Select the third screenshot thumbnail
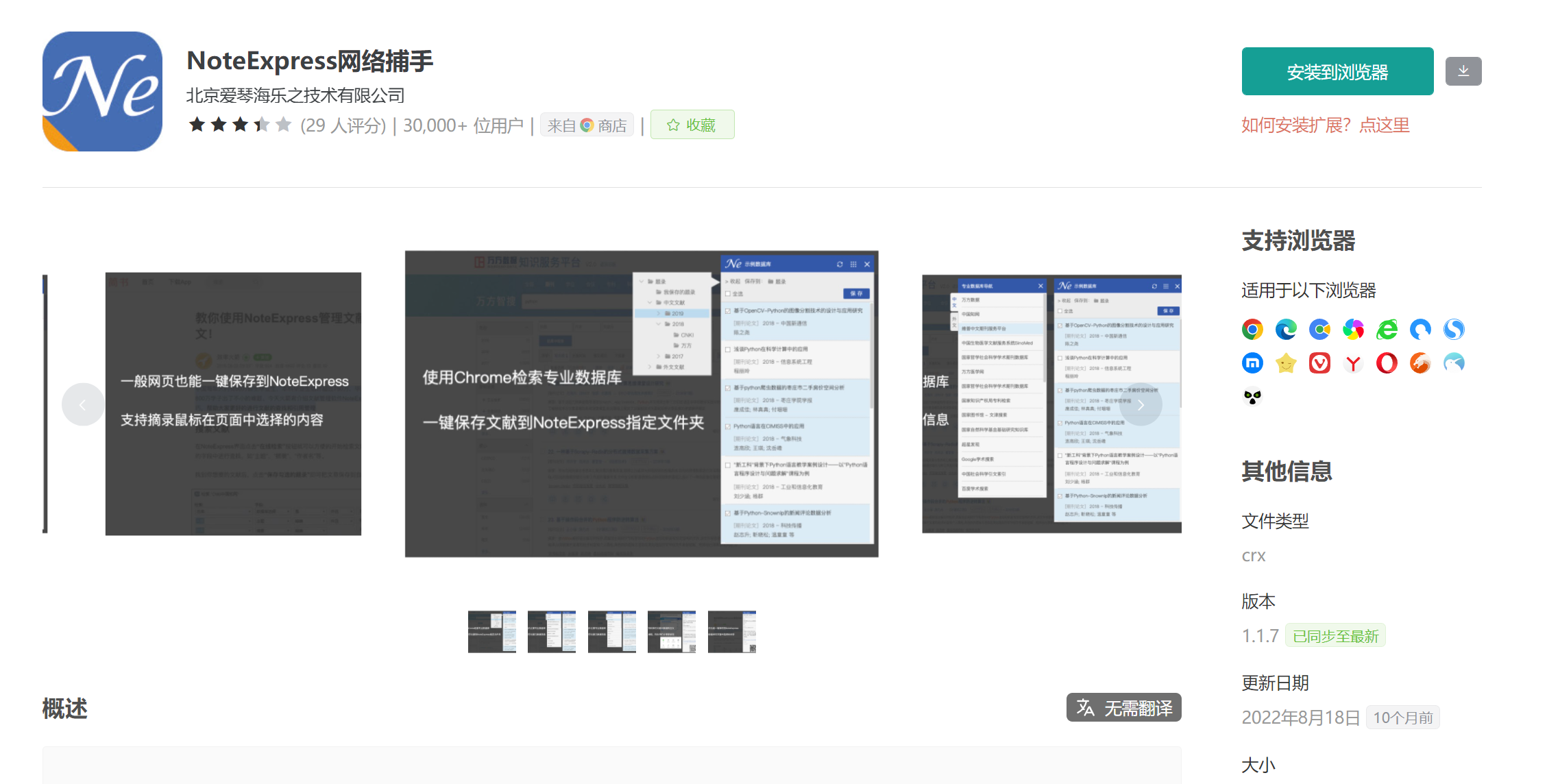 click(612, 632)
